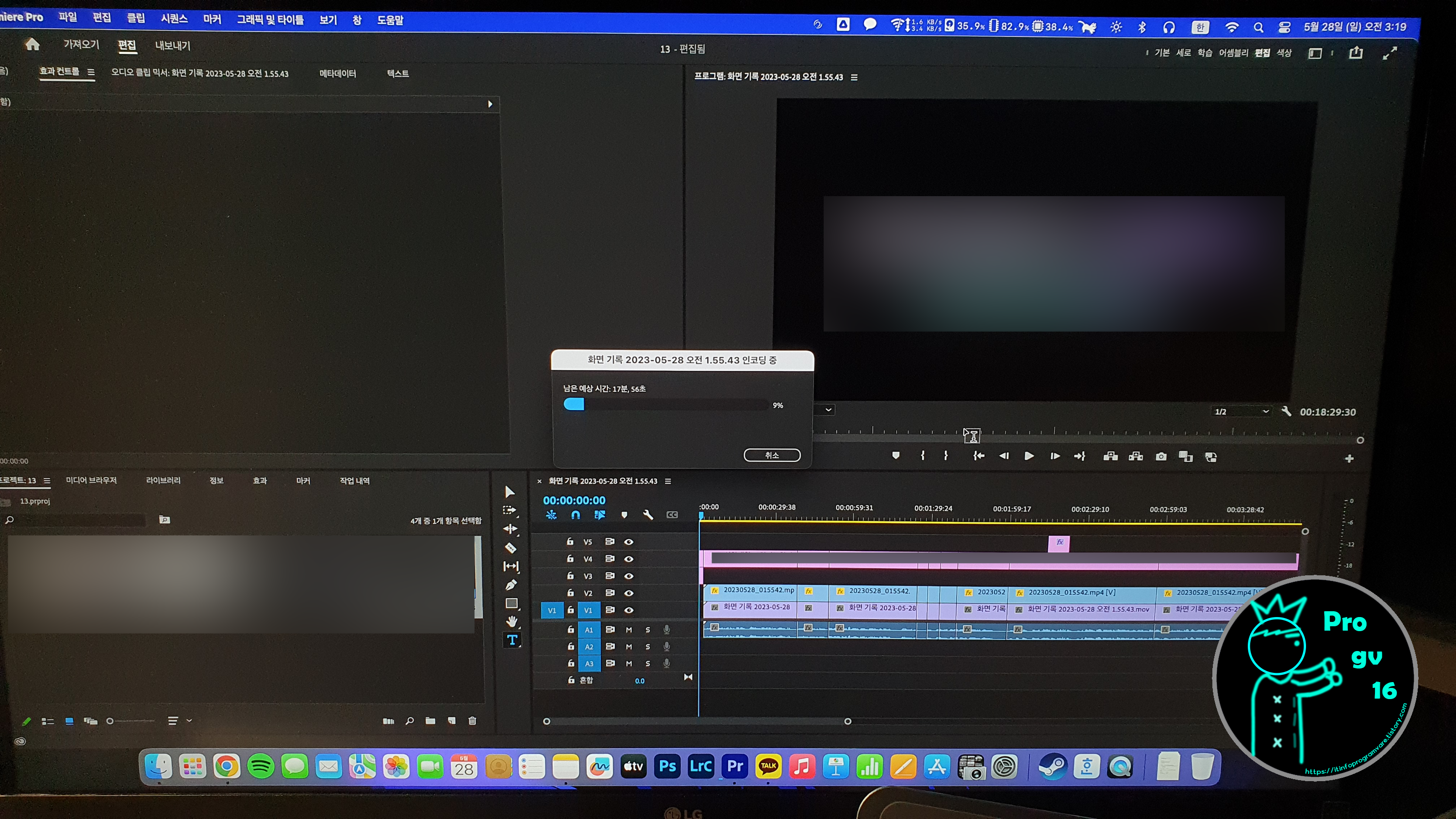The image size is (1456, 819).
Task: Click the 취소 button in encoding dialog
Action: tap(772, 455)
